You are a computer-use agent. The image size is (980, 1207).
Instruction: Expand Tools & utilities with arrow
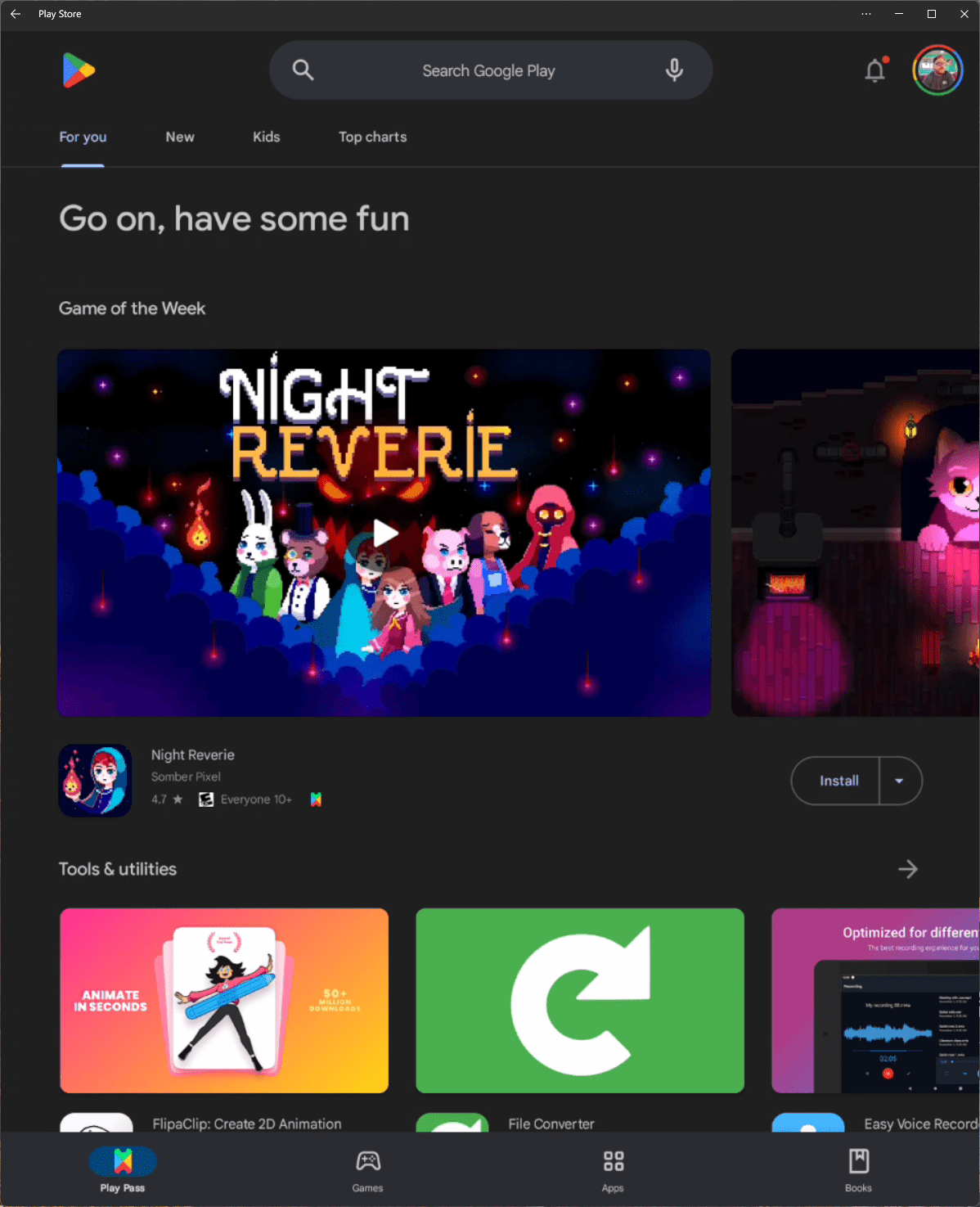pyautogui.click(x=907, y=869)
